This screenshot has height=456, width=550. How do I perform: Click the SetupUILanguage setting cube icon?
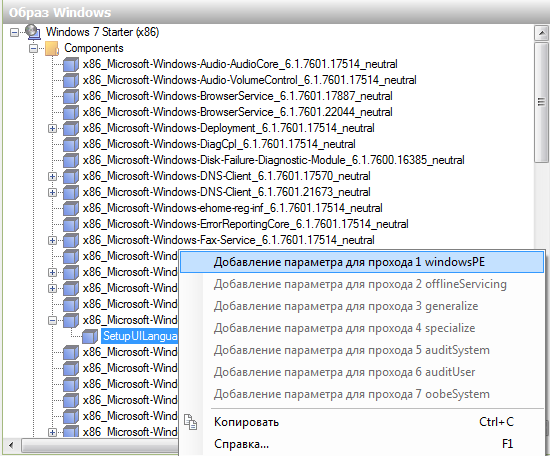click(x=90, y=336)
